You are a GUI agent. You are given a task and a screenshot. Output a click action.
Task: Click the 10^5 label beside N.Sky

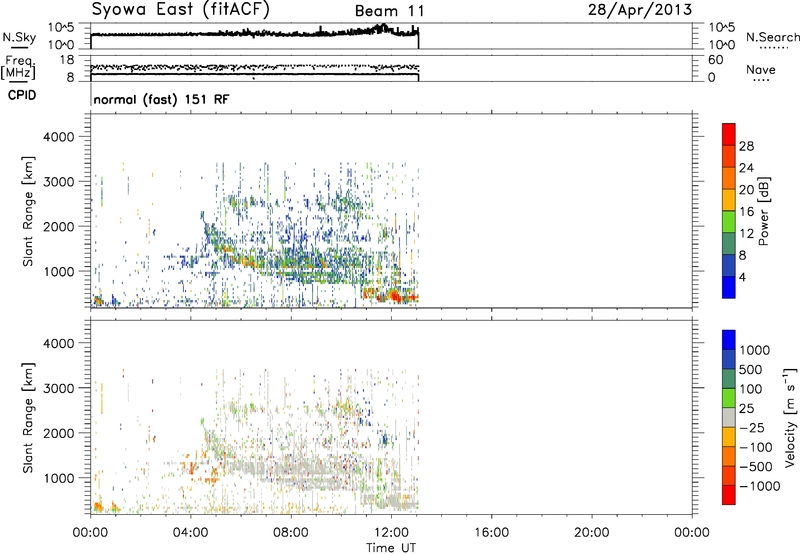point(61,27)
